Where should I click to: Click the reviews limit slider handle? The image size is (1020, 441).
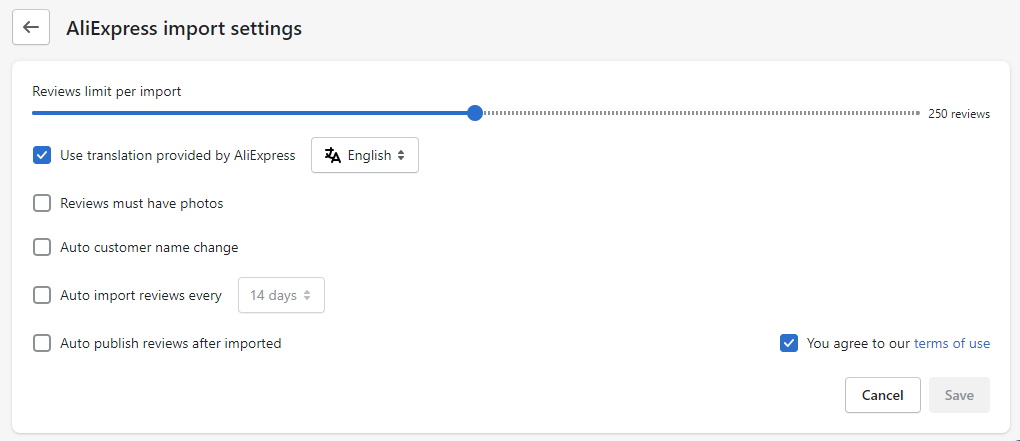point(475,113)
